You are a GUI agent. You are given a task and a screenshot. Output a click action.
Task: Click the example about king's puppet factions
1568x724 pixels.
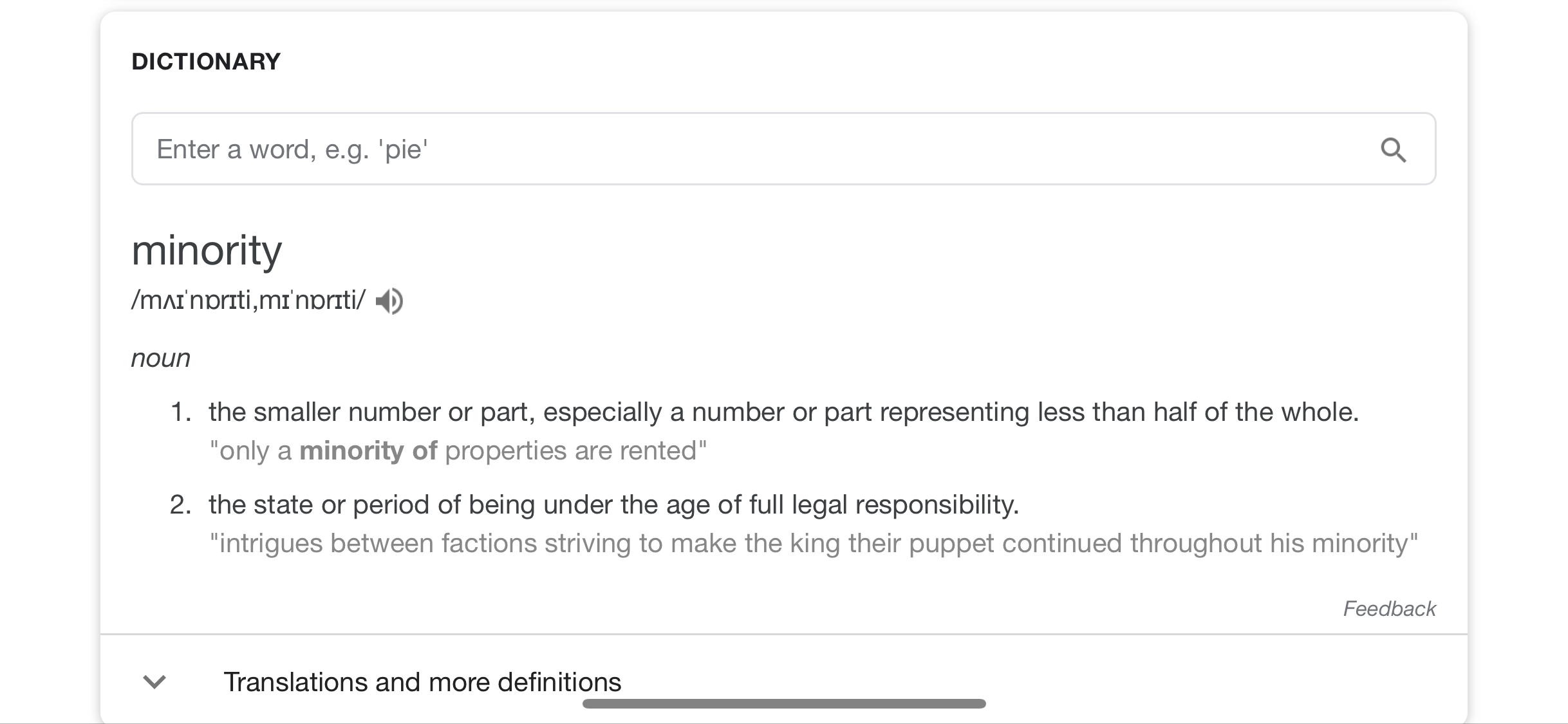coord(814,544)
